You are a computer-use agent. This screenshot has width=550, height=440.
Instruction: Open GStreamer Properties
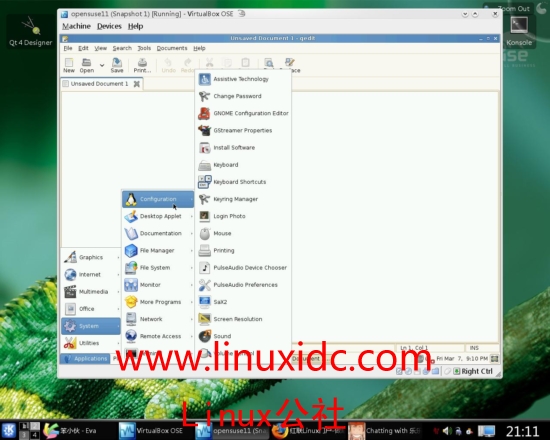pos(243,131)
